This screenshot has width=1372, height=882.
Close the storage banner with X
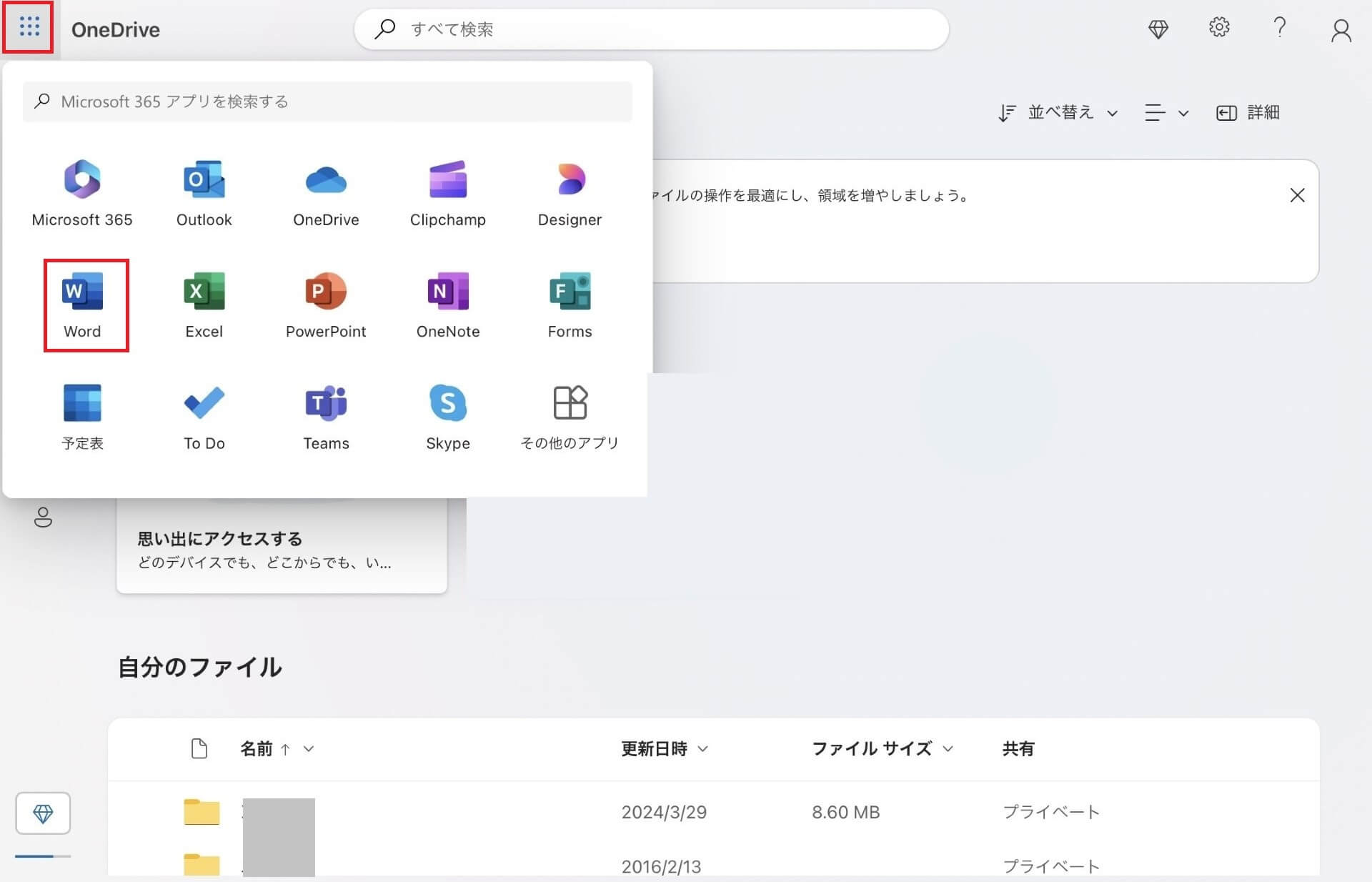[1298, 195]
